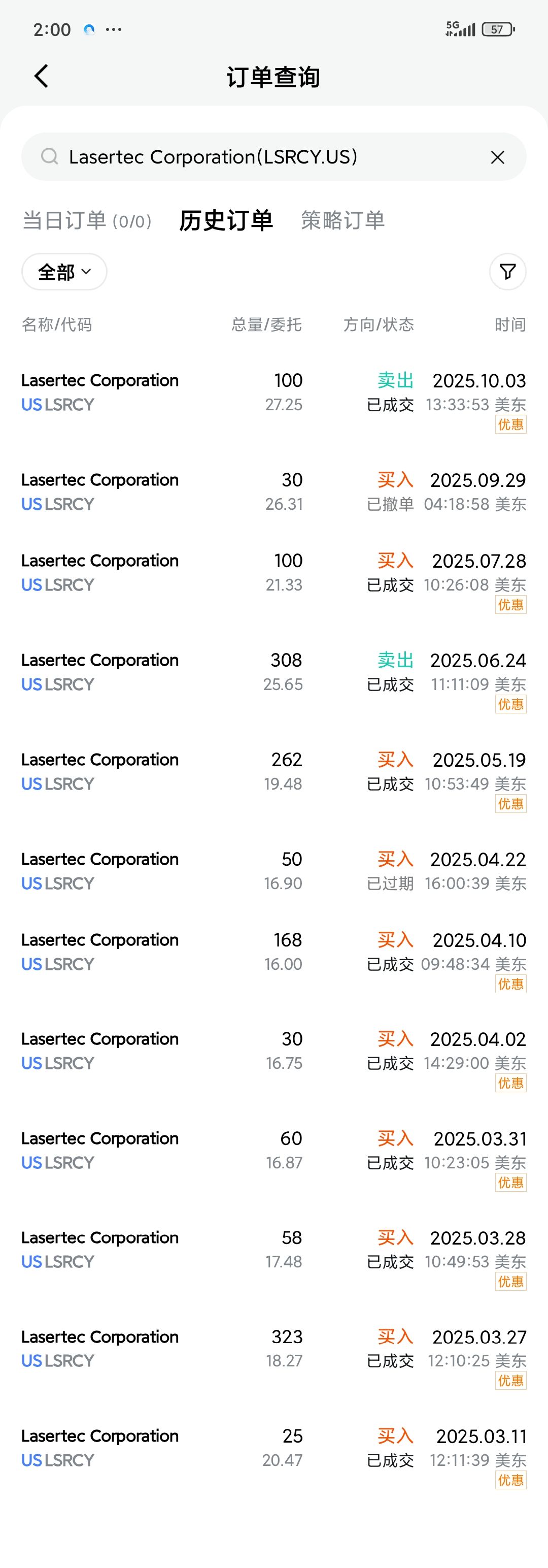Tap the 5G signal strength icon

click(460, 28)
